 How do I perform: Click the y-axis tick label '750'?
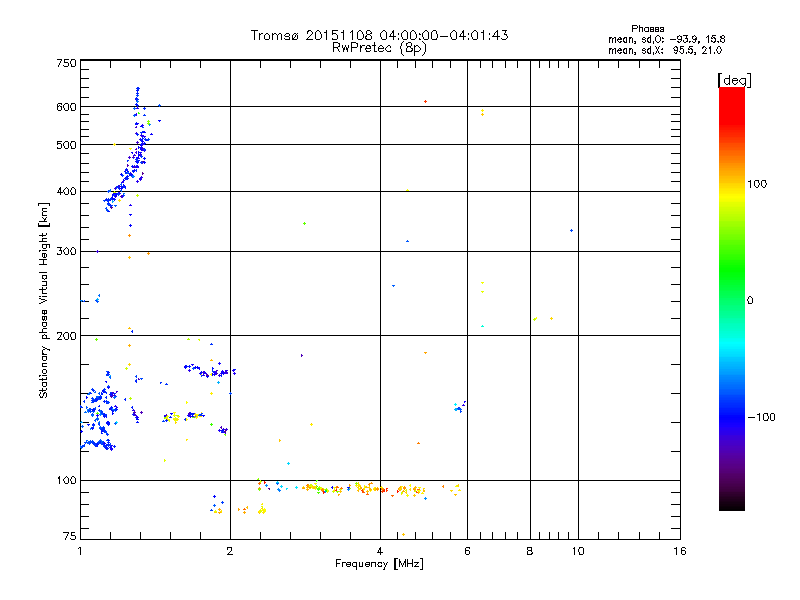point(66,63)
